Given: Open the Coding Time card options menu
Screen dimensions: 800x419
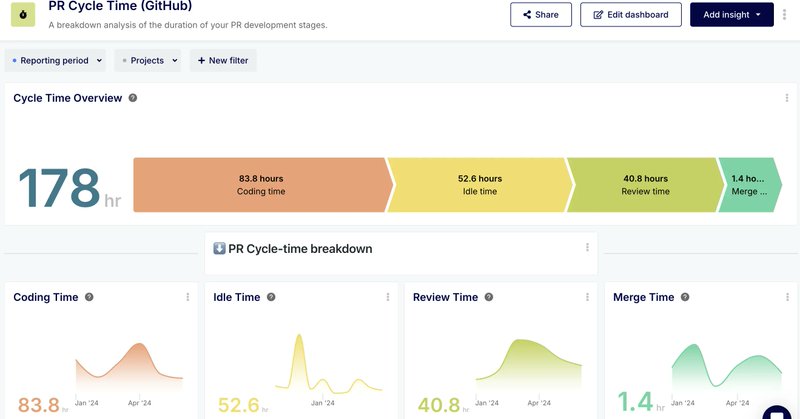Looking at the screenshot, I should (x=187, y=297).
